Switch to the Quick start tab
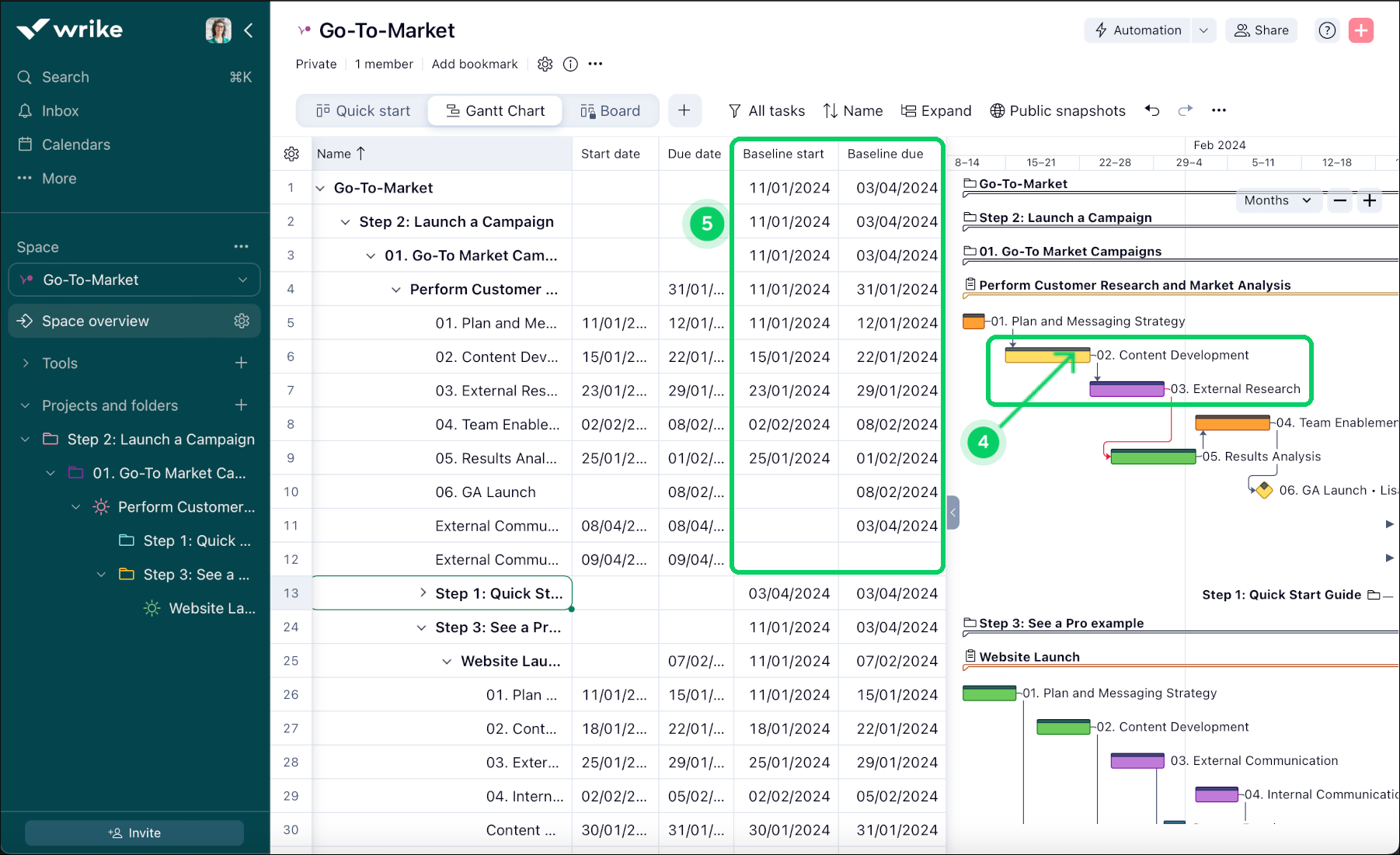Viewport: 1400px width, 855px height. [363, 111]
